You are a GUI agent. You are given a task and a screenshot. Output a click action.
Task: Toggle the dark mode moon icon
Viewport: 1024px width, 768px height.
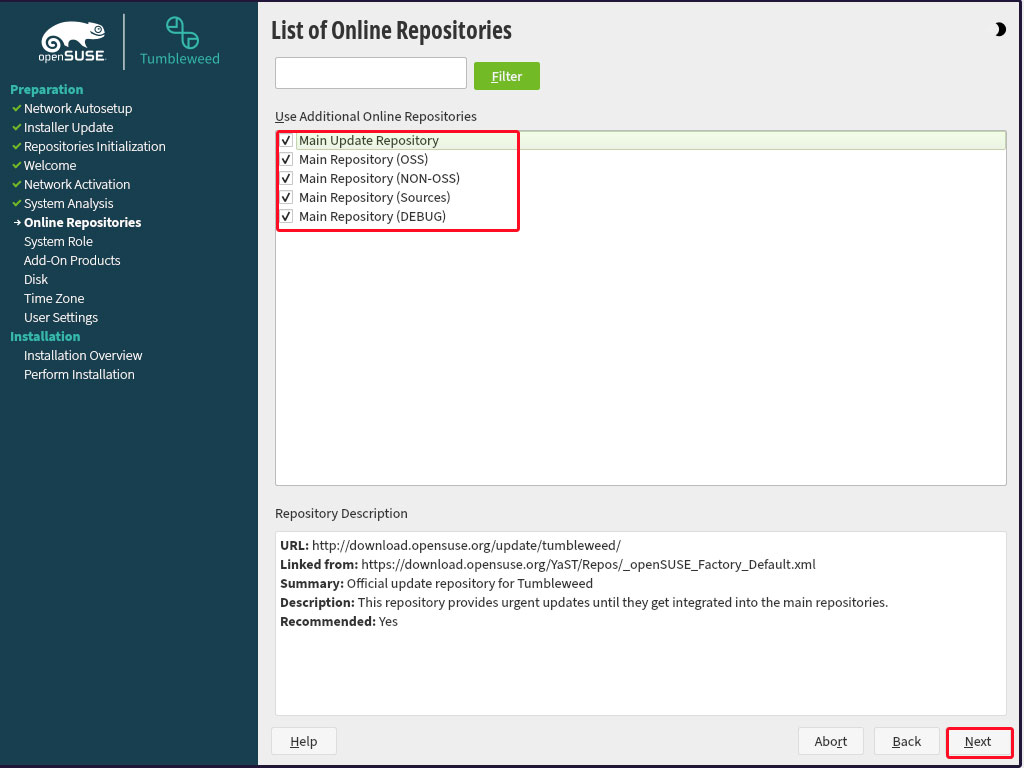pyautogui.click(x=1000, y=29)
